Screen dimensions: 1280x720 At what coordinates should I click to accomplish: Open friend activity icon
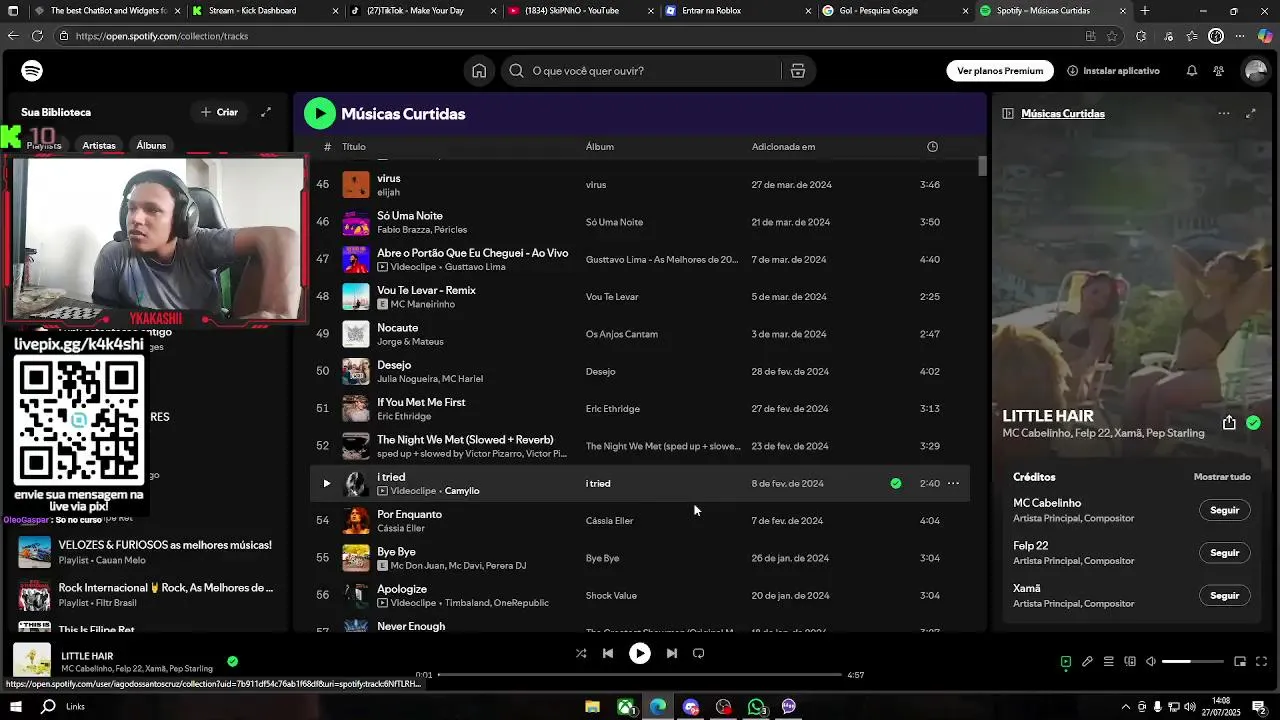pos(1218,71)
